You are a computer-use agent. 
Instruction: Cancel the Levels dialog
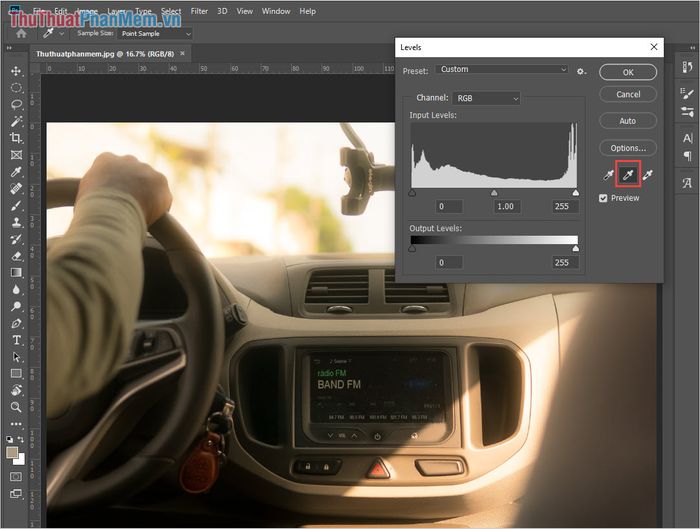tap(628, 94)
